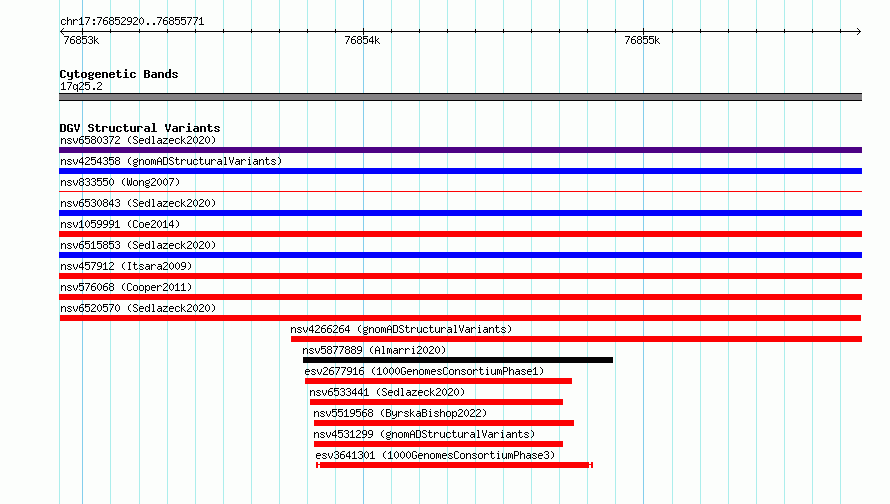Open the esv2677916 (1000GenomesConsortiumPhase1) label
Viewport: 890px width, 504px height.
(x=424, y=371)
